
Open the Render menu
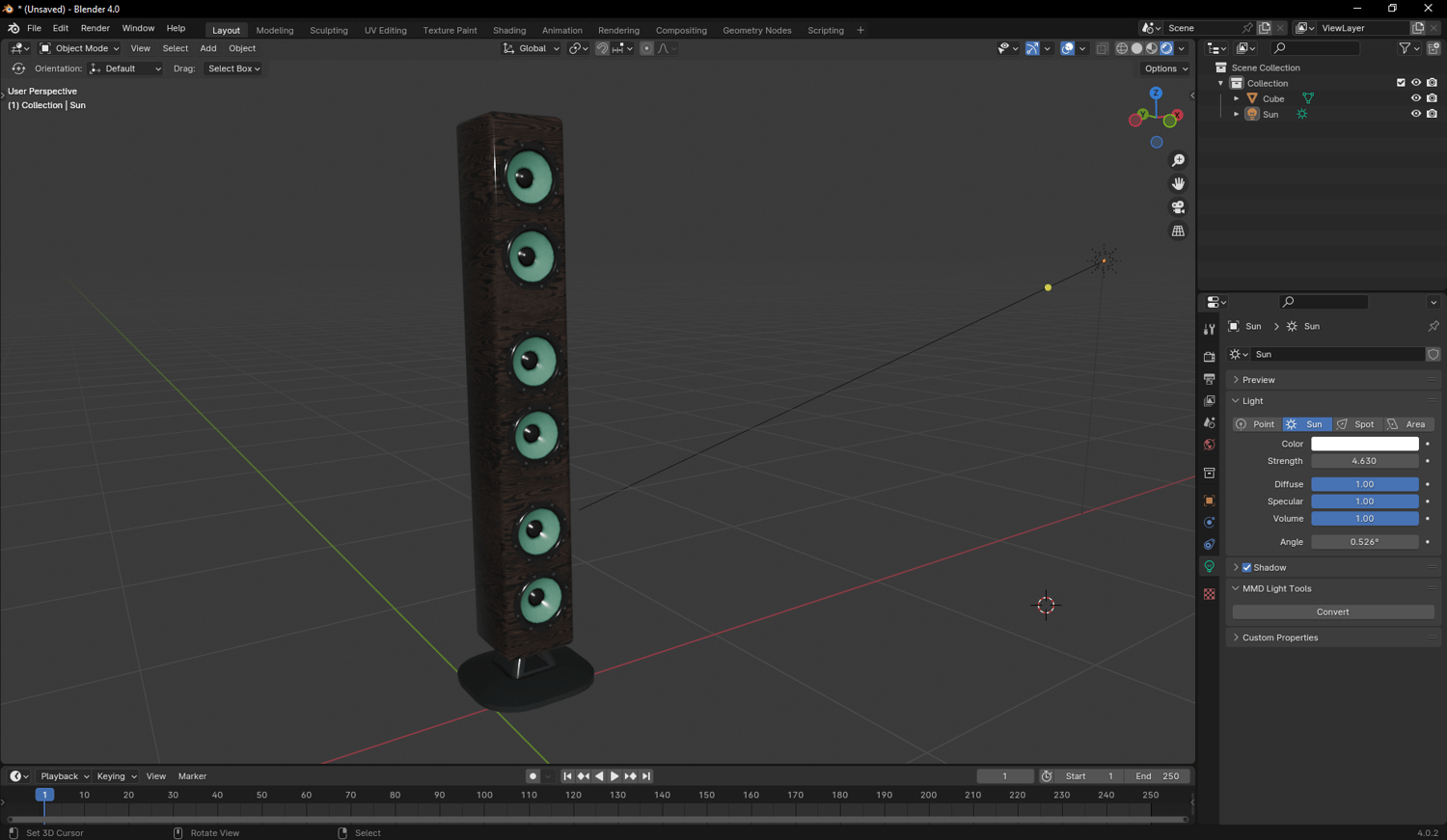coord(95,29)
